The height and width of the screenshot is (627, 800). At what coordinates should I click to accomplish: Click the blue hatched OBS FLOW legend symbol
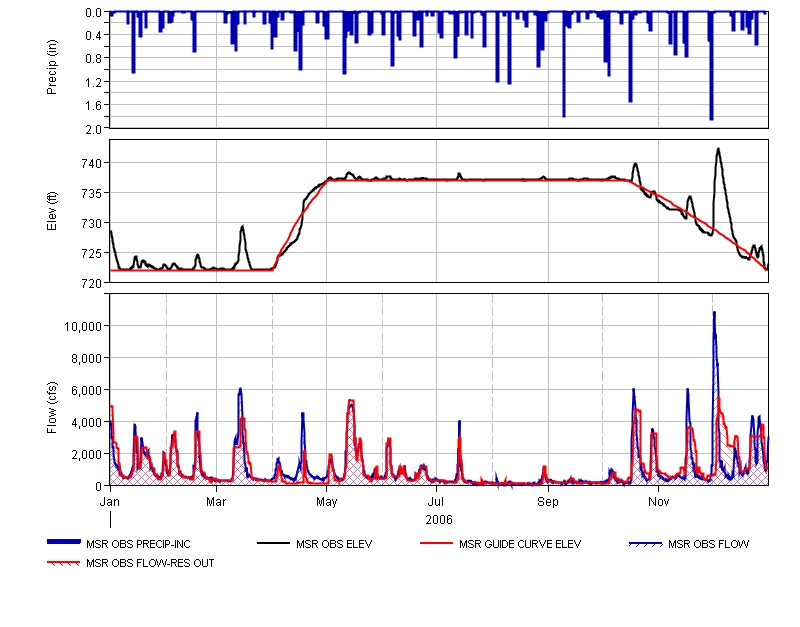pyautogui.click(x=645, y=544)
